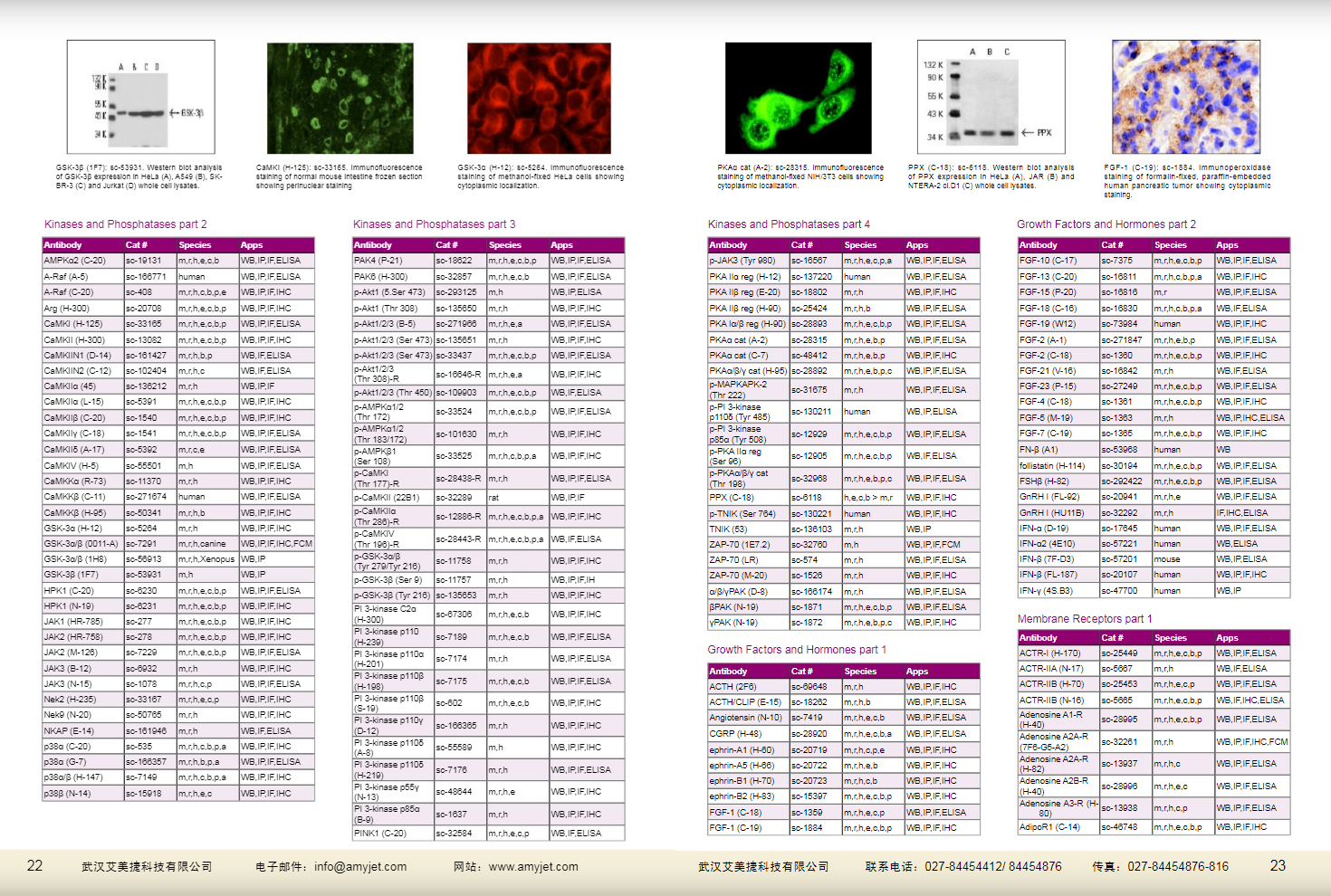Click the info@amyjet.com email address

click(360, 866)
